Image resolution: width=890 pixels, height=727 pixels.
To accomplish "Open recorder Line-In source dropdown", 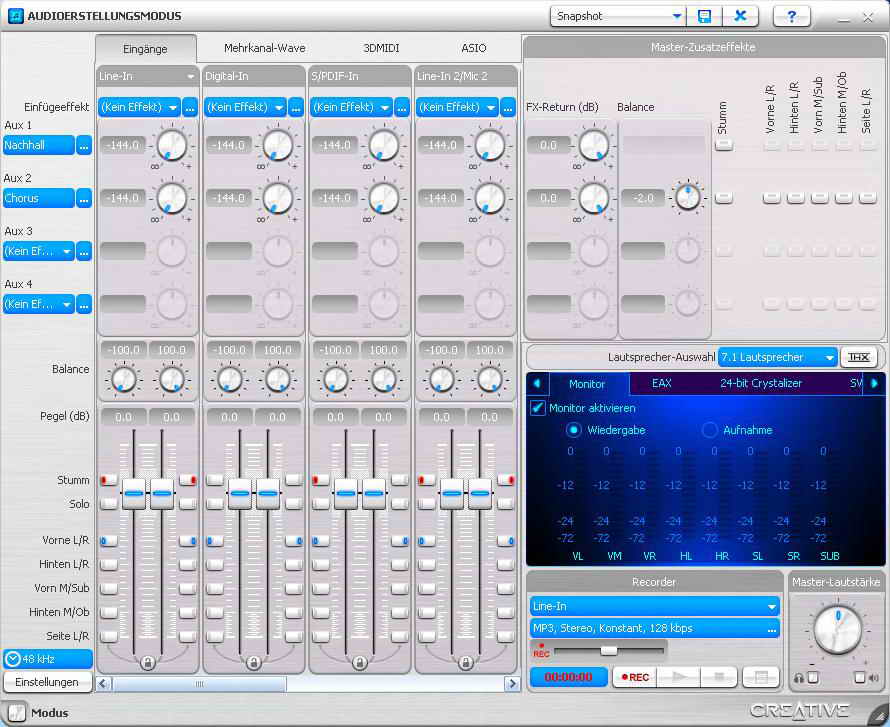I will 654,606.
